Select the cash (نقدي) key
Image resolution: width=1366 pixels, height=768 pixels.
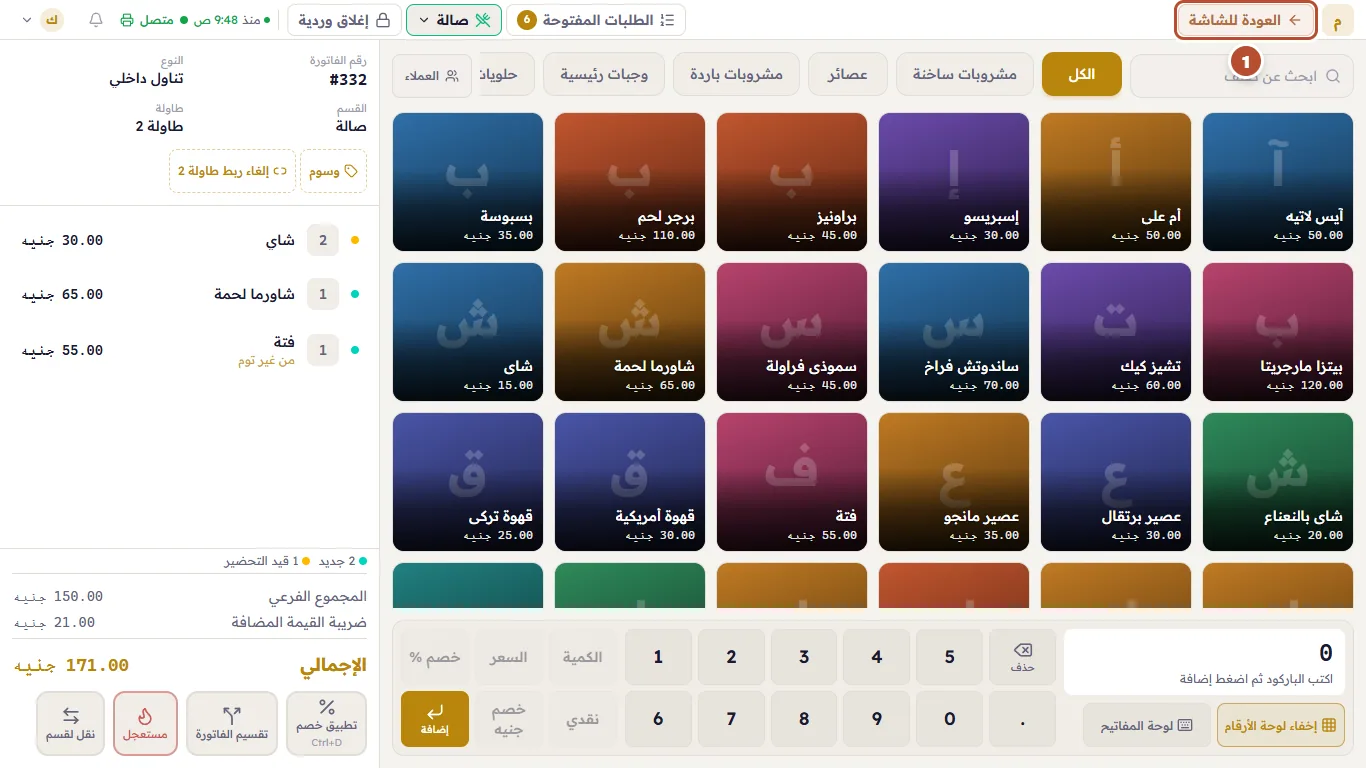coord(582,718)
